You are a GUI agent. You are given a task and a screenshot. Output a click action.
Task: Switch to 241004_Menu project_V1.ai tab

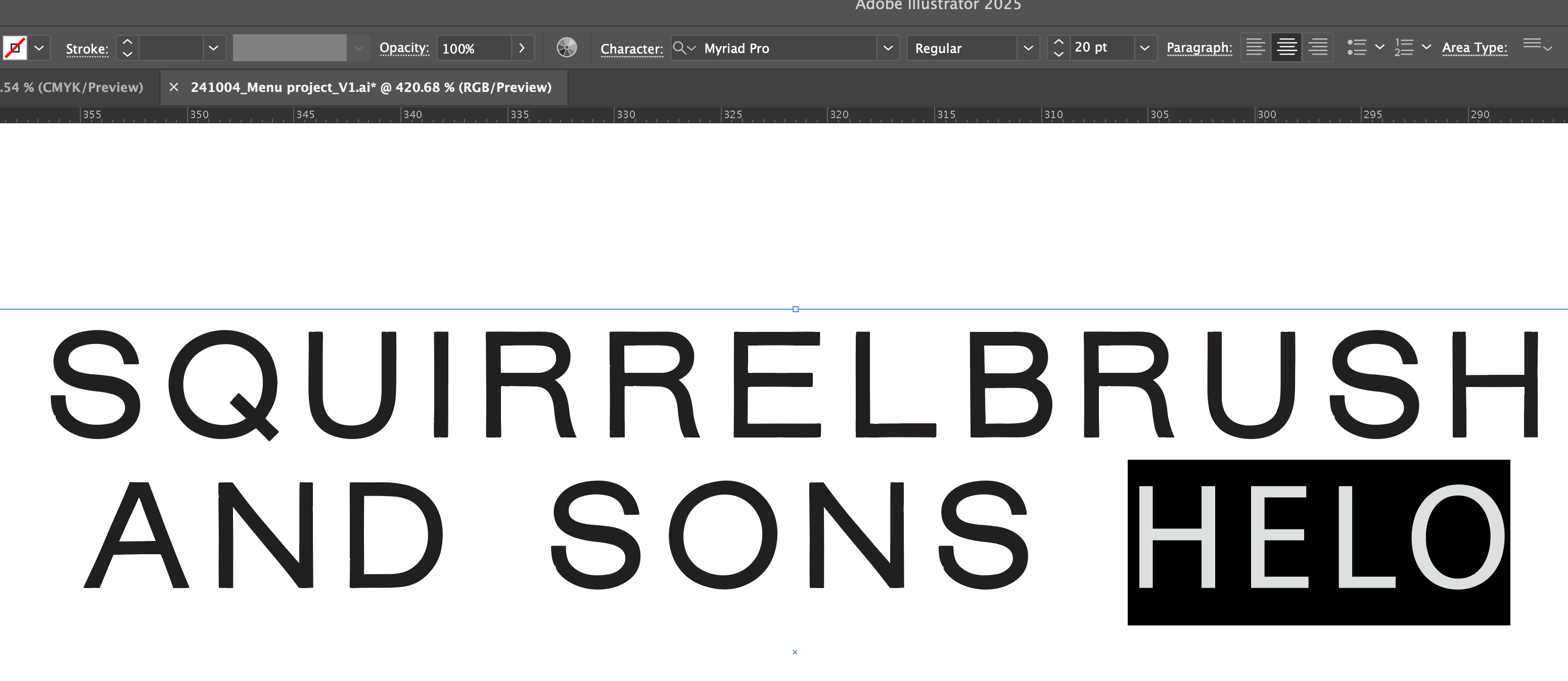[371, 87]
